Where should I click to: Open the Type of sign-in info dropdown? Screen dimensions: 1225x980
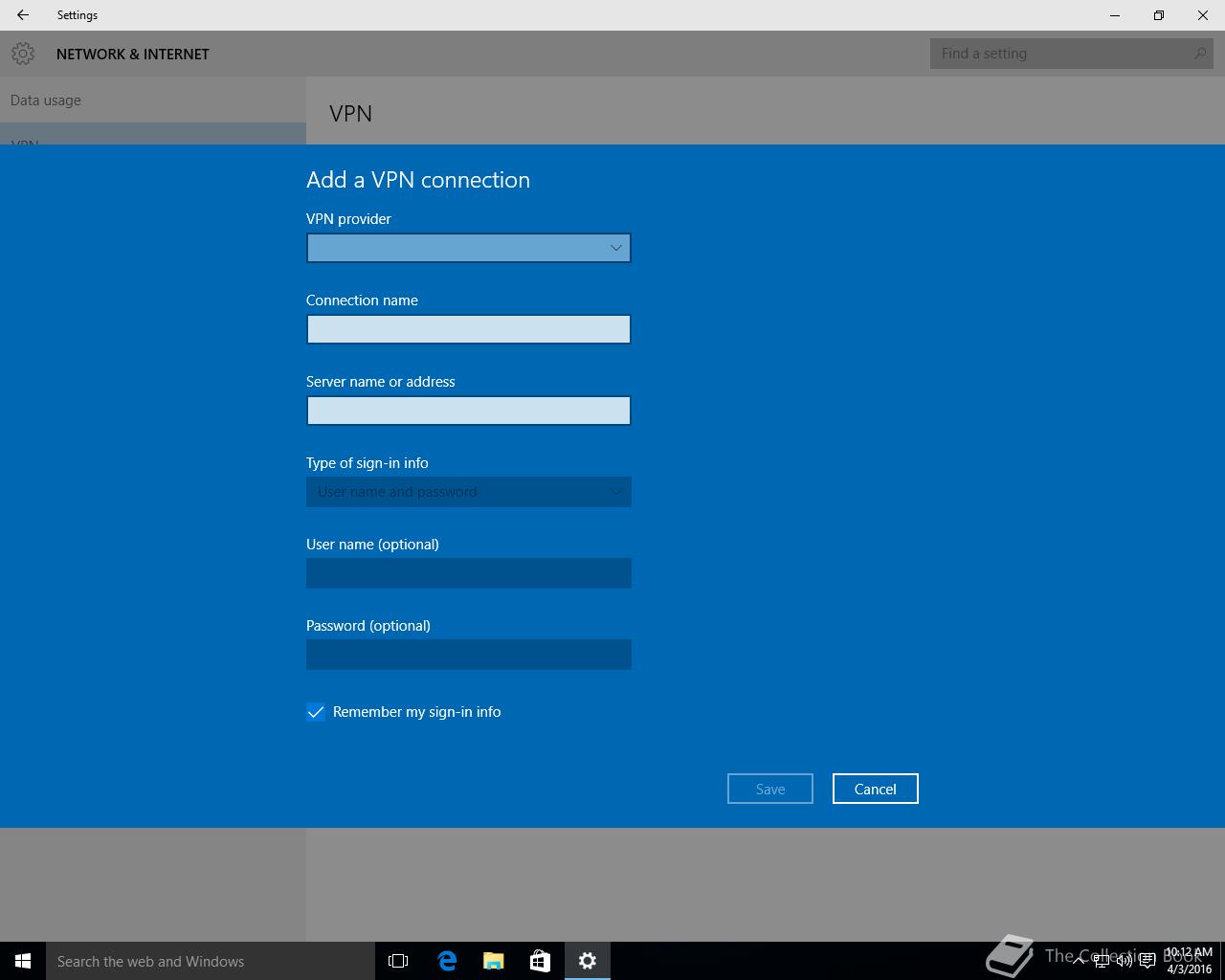[469, 492]
